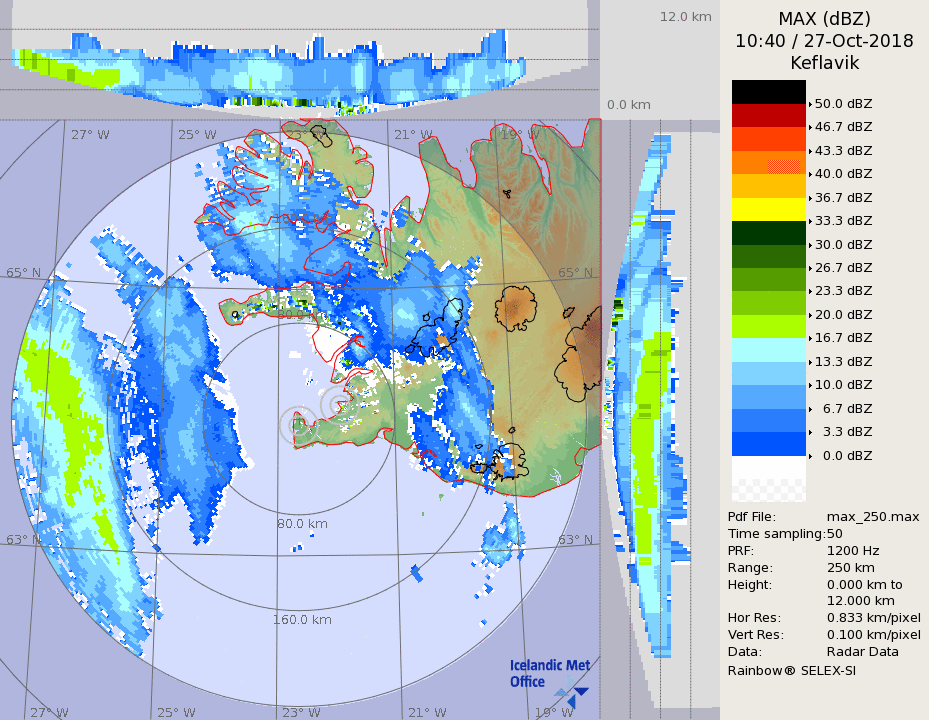Click the arrow marker beside 50.0 dBZ
929x720 pixels.
point(811,103)
